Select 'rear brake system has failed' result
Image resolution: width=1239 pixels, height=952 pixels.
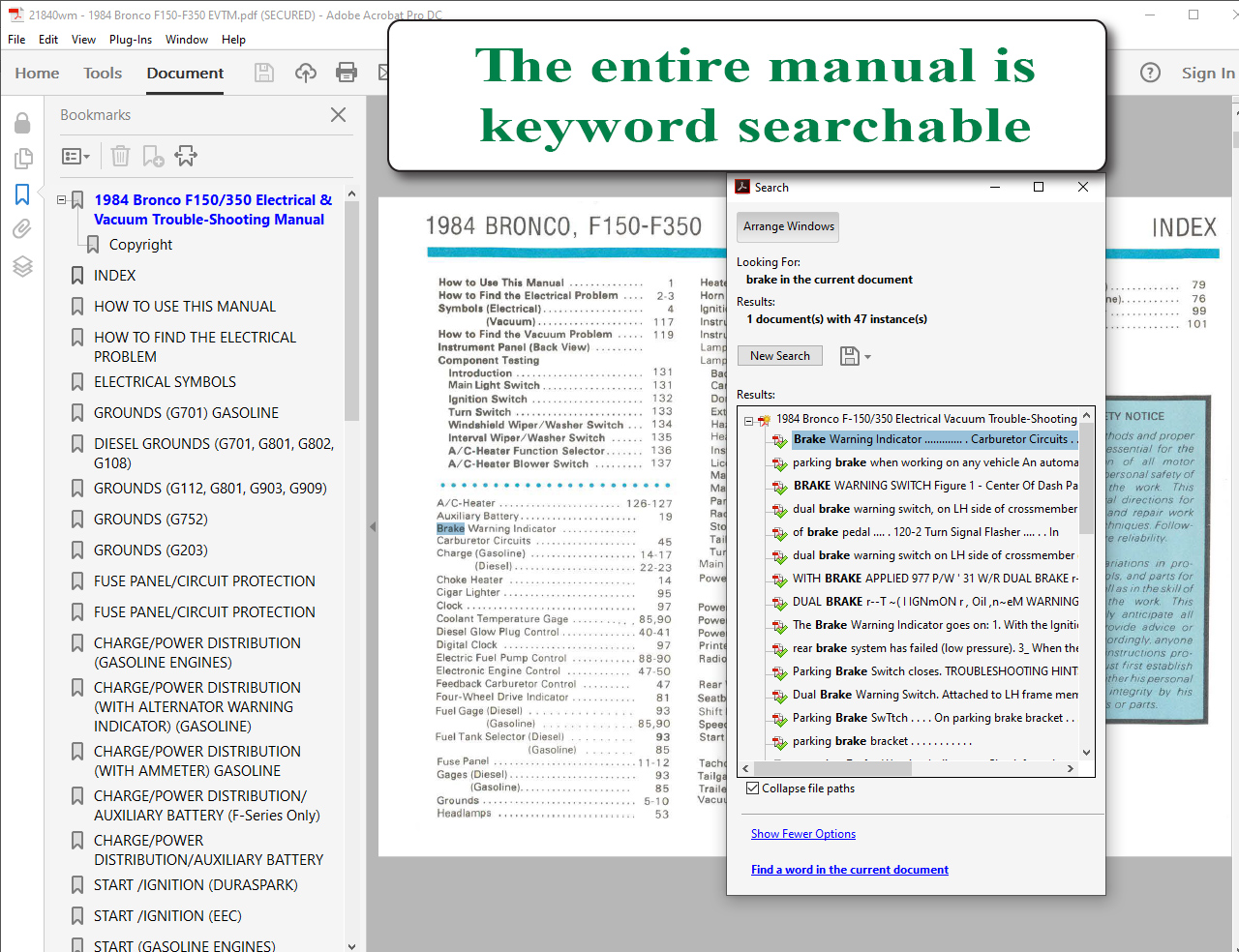click(x=935, y=648)
